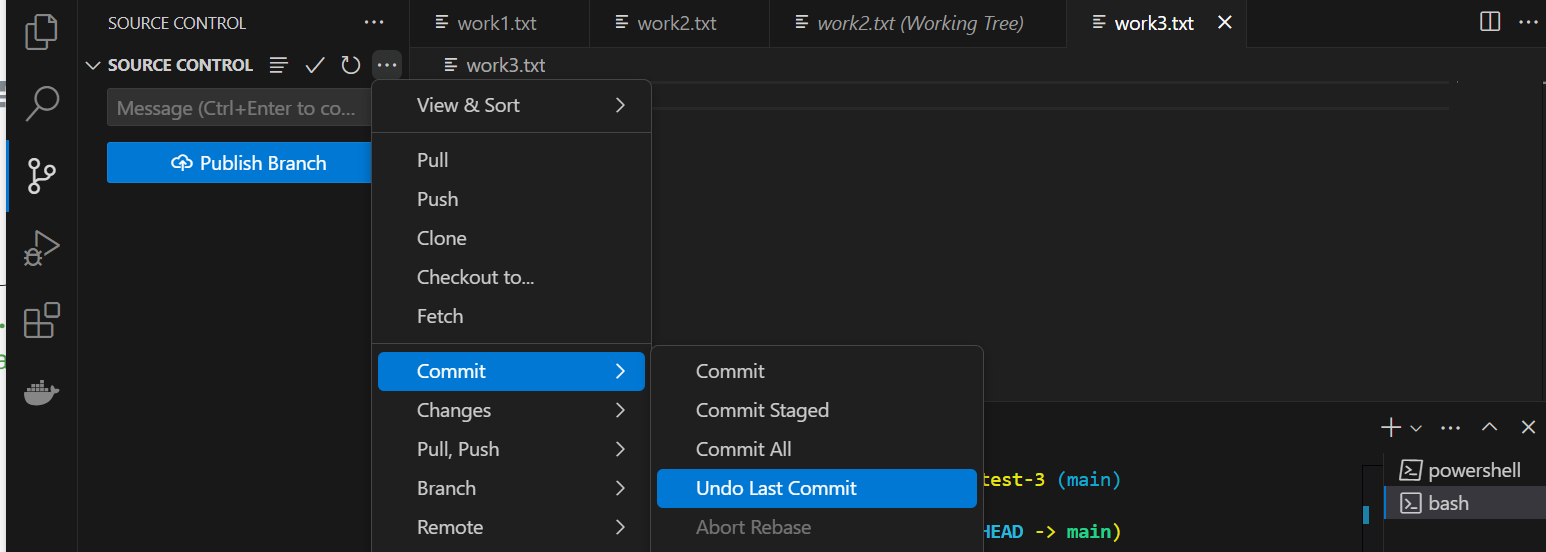This screenshot has height=552, width=1546.
Task: Select the powershell terminal in the list
Action: [1473, 470]
